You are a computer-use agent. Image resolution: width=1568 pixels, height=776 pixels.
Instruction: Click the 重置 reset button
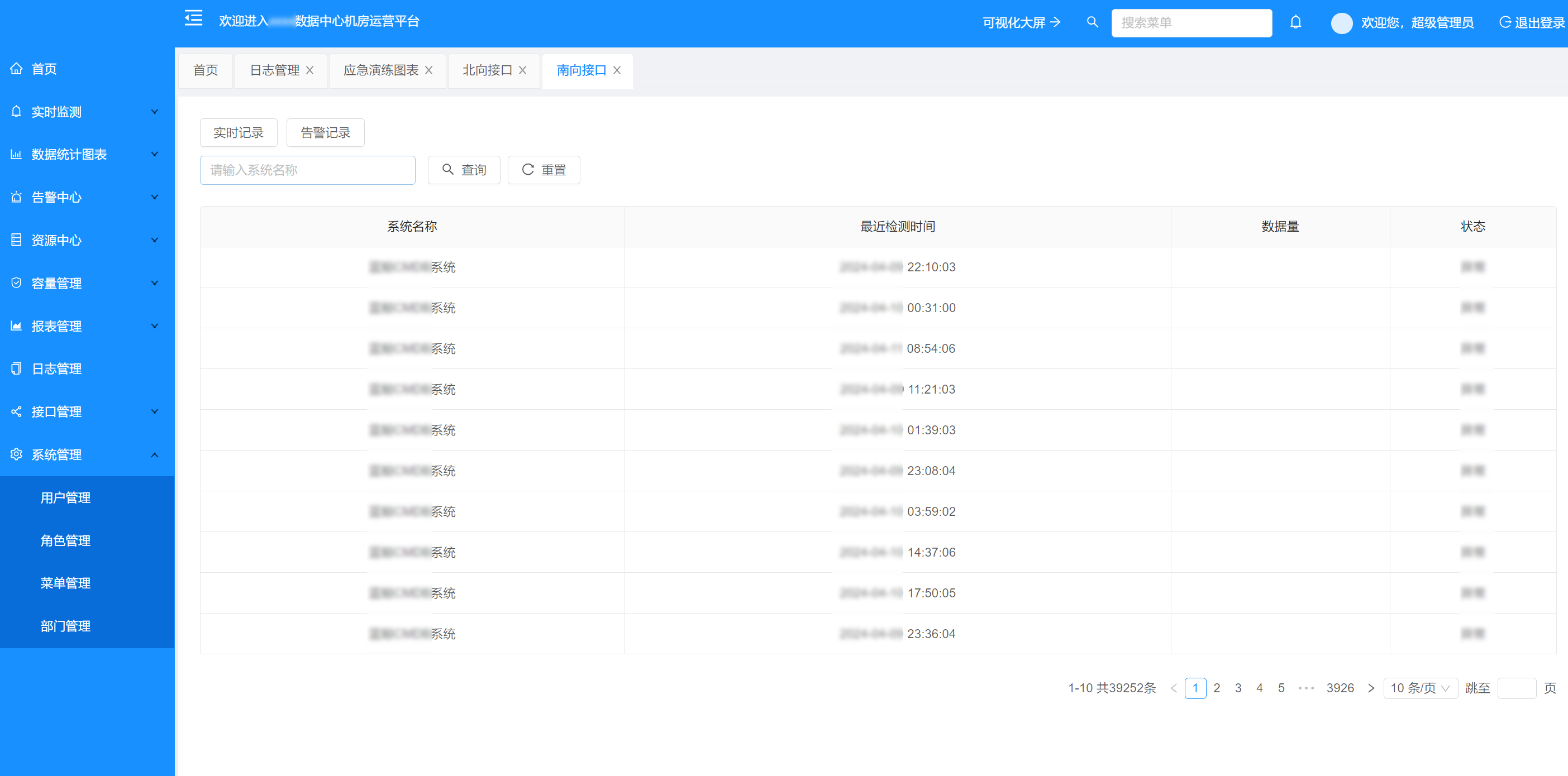click(x=543, y=170)
